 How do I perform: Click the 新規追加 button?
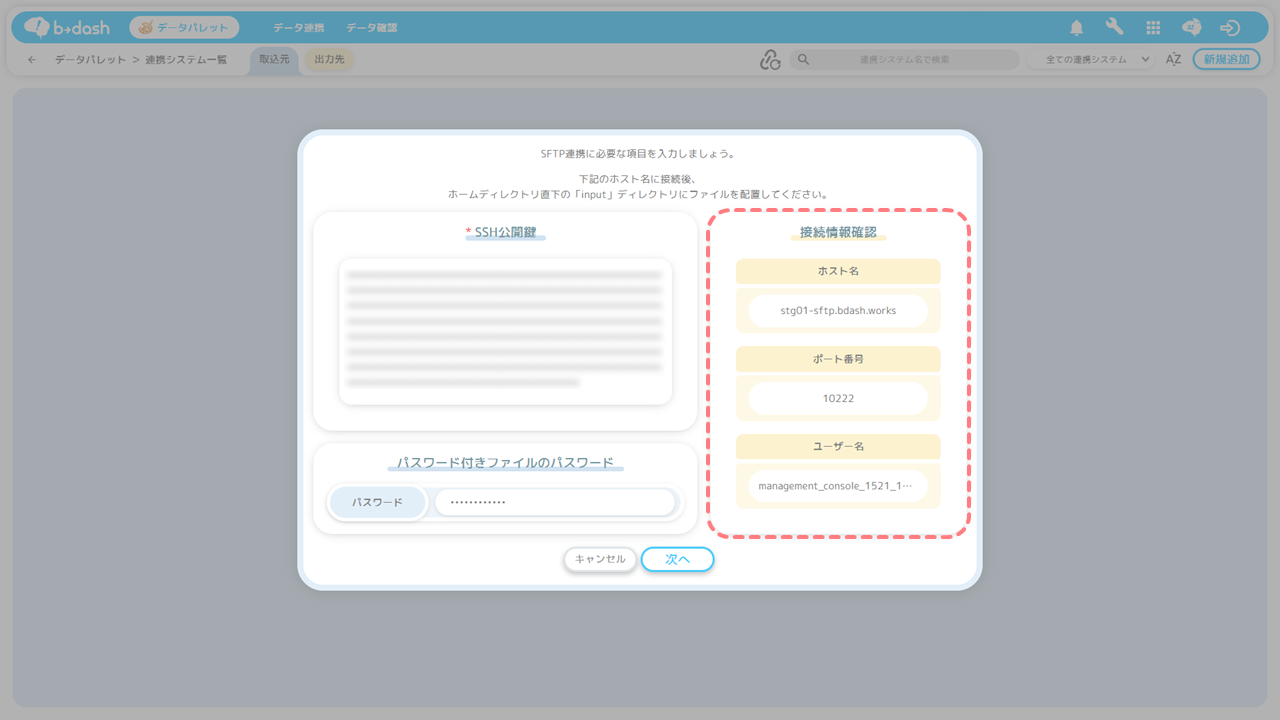pyautogui.click(x=1226, y=60)
